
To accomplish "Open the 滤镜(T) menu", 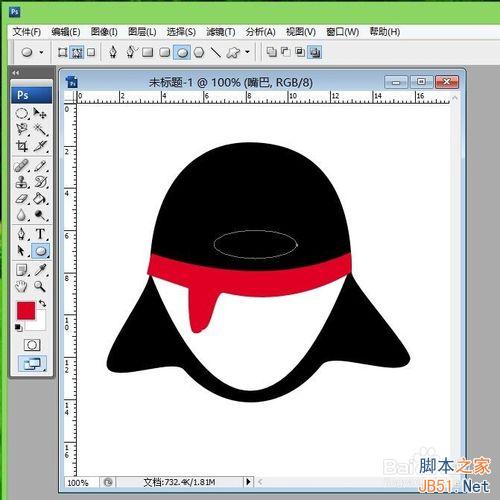I will [221, 32].
